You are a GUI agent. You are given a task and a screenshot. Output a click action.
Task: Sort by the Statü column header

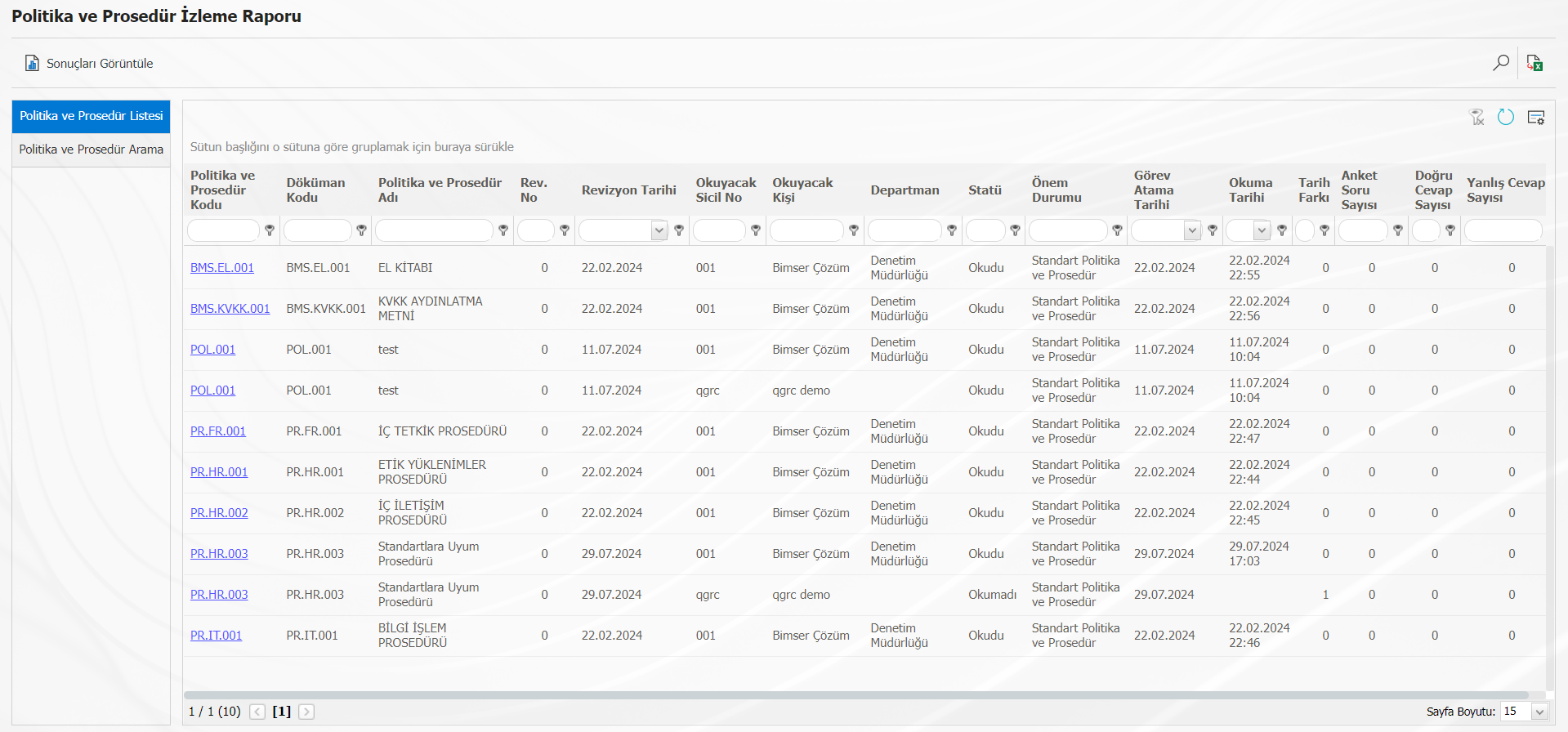[x=985, y=190]
